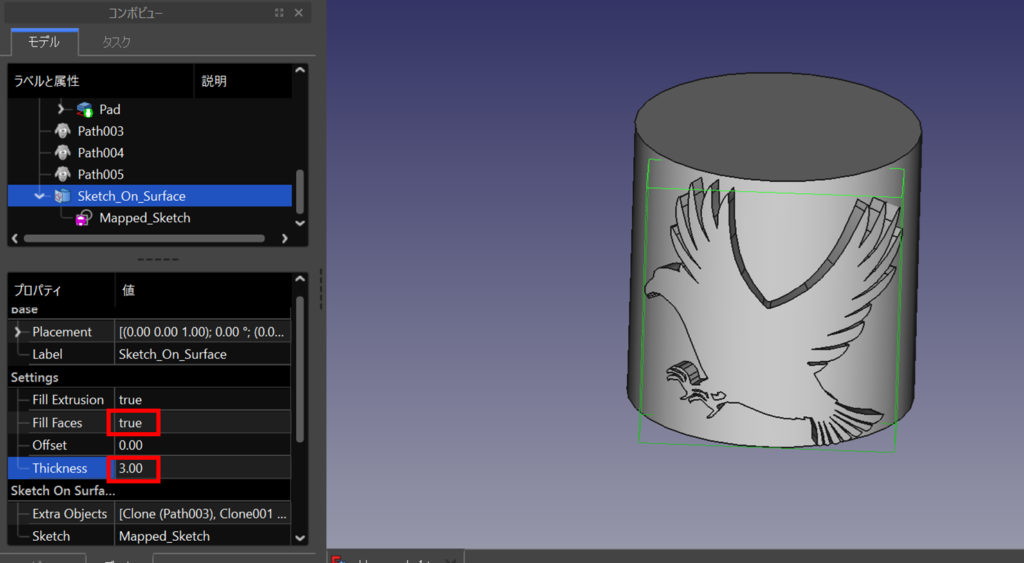This screenshot has width=1024, height=563.
Task: Click the Path003 object icon
Action: (63, 131)
